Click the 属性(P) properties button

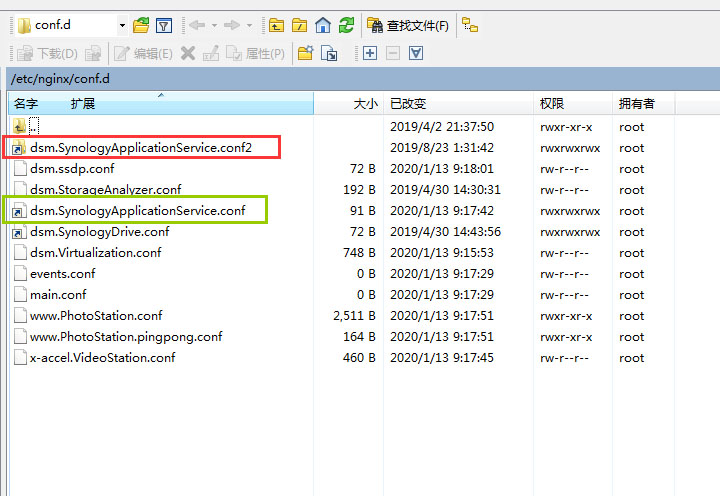click(255, 54)
